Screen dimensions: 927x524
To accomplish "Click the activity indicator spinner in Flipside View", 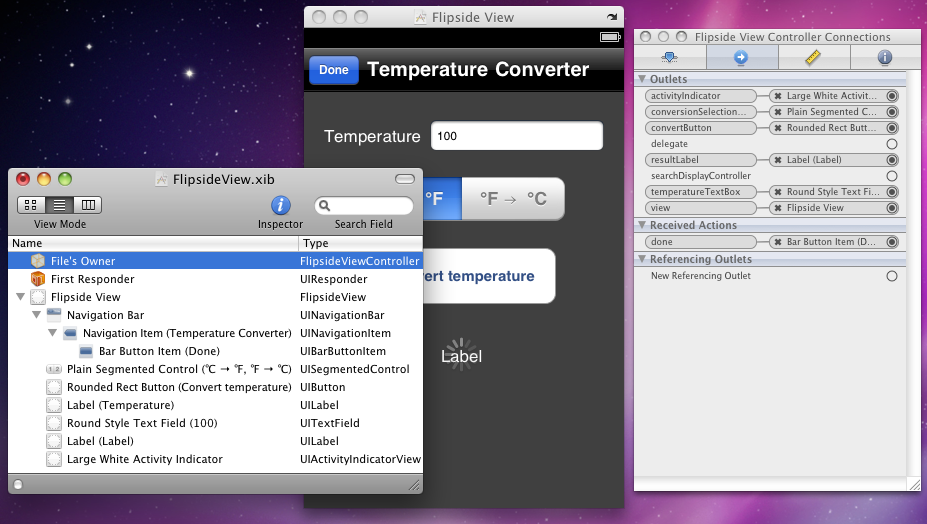I will click(461, 354).
